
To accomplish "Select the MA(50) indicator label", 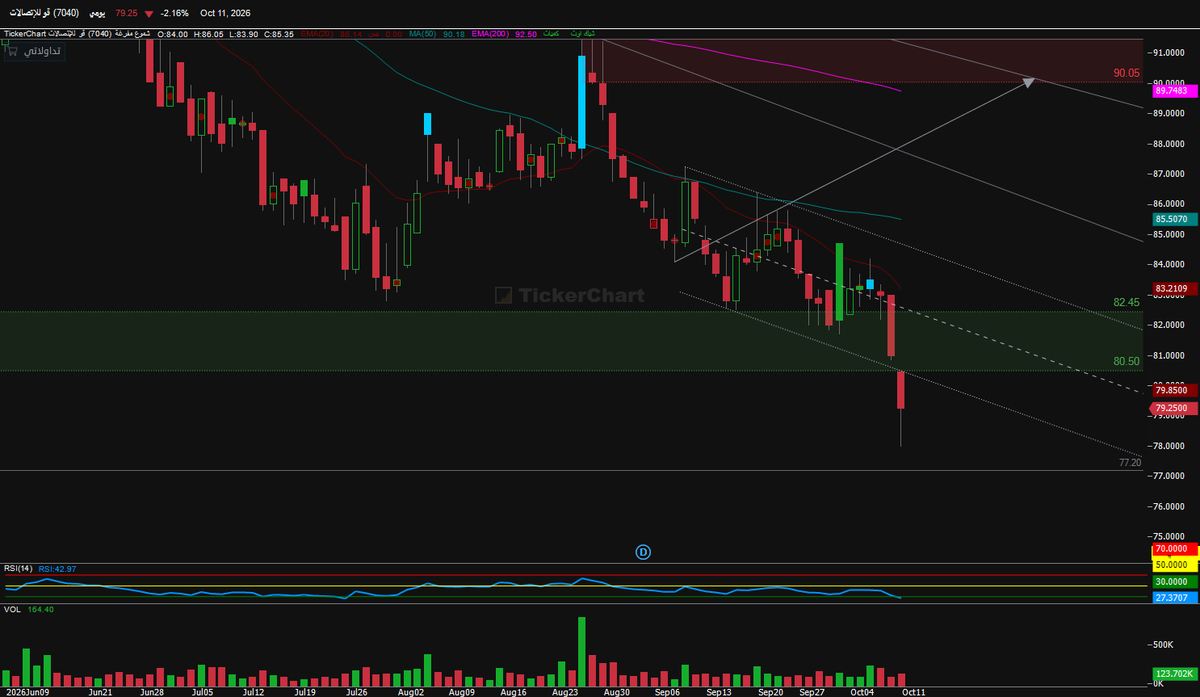I will (425, 34).
